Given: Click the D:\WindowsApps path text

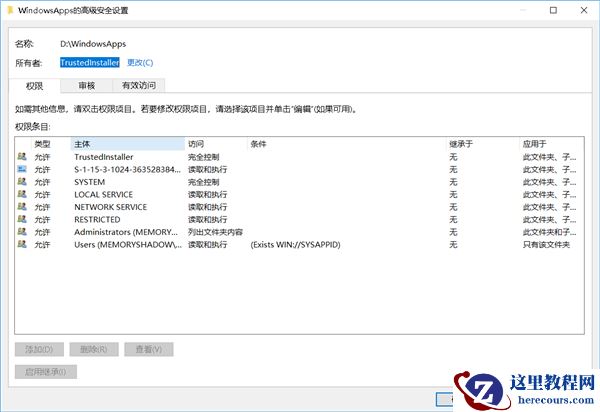Looking at the screenshot, I should coord(93,44).
